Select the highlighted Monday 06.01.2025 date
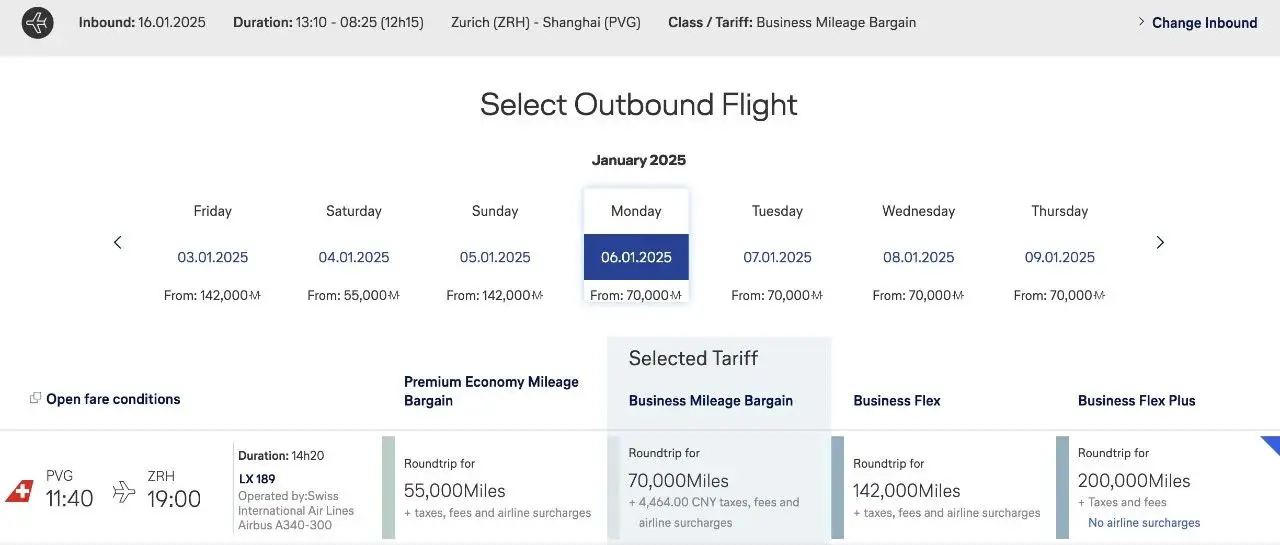This screenshot has height=545, width=1280. [636, 256]
